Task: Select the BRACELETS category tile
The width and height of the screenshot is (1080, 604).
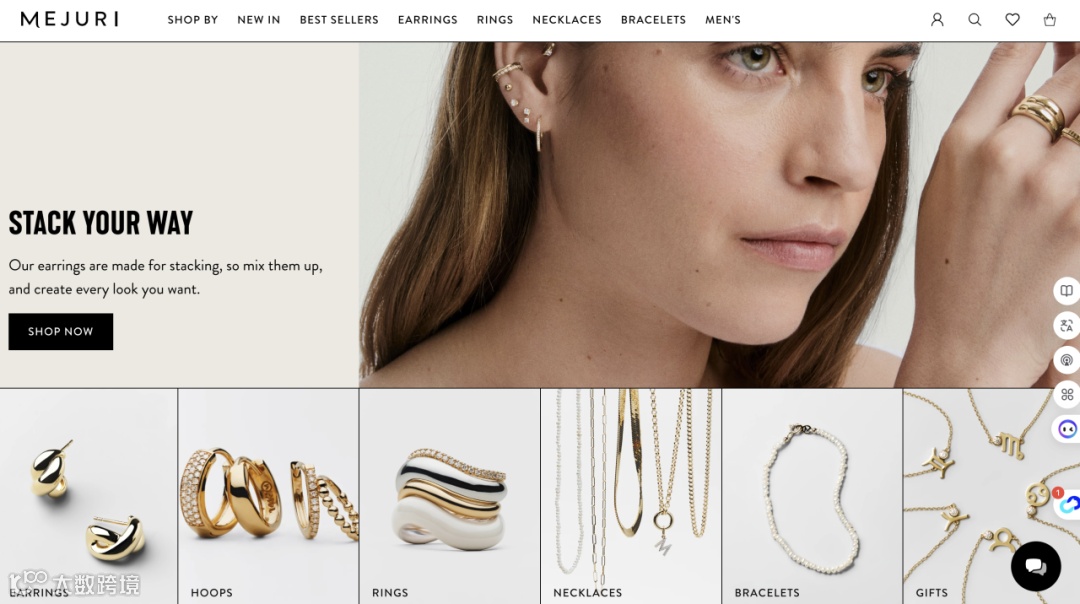Action: point(812,496)
